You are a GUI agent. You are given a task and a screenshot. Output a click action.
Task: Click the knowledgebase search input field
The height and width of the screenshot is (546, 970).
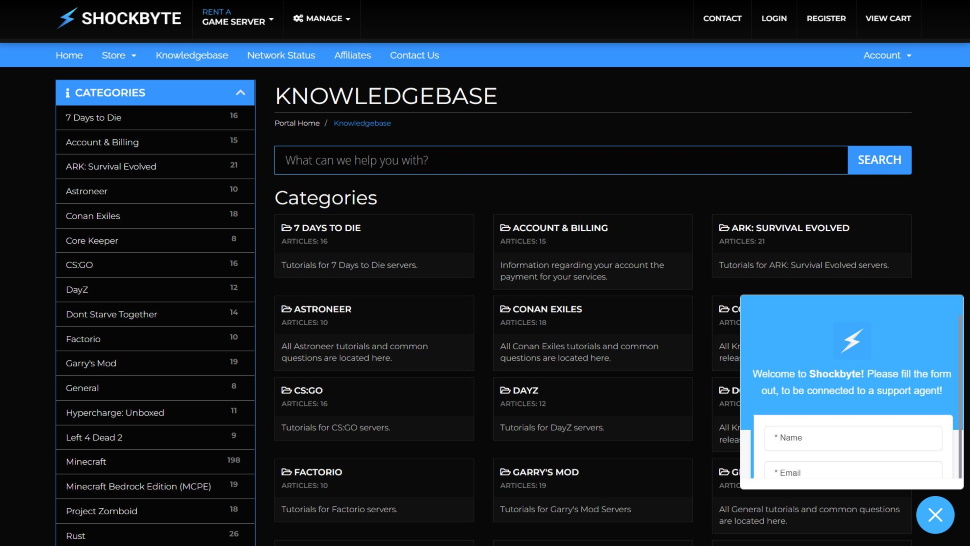pyautogui.click(x=561, y=160)
